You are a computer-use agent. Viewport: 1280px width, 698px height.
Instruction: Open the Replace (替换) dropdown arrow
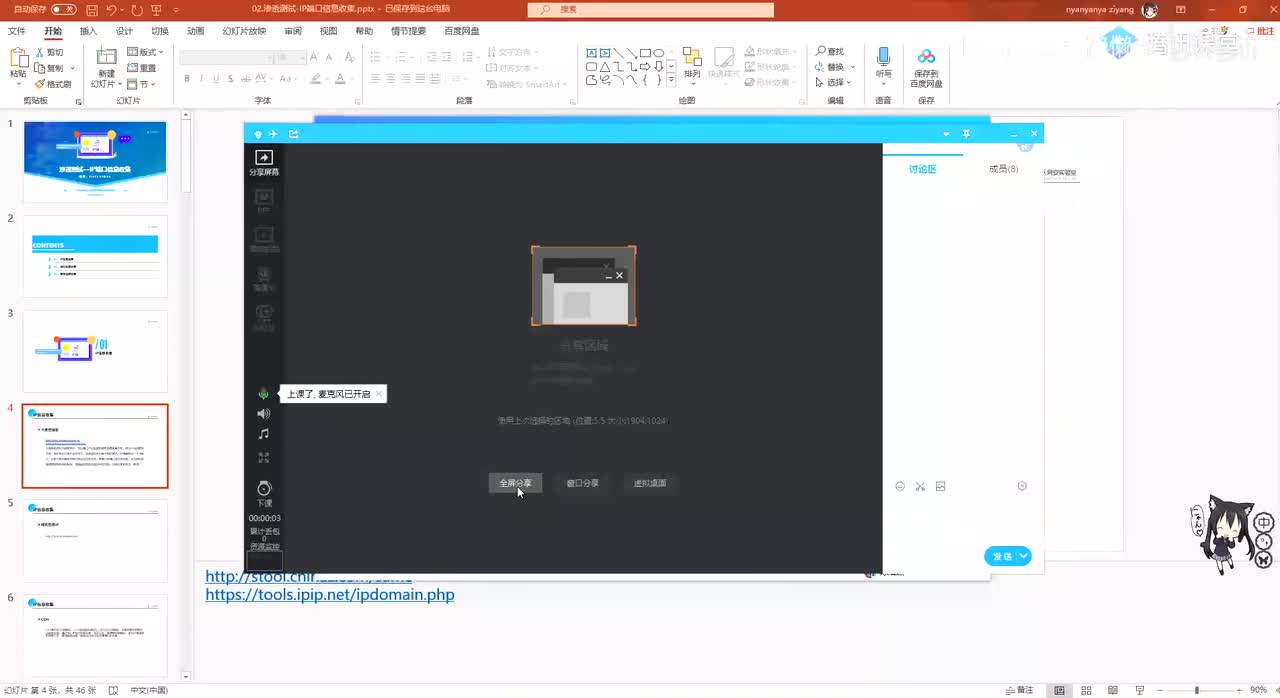pos(852,67)
